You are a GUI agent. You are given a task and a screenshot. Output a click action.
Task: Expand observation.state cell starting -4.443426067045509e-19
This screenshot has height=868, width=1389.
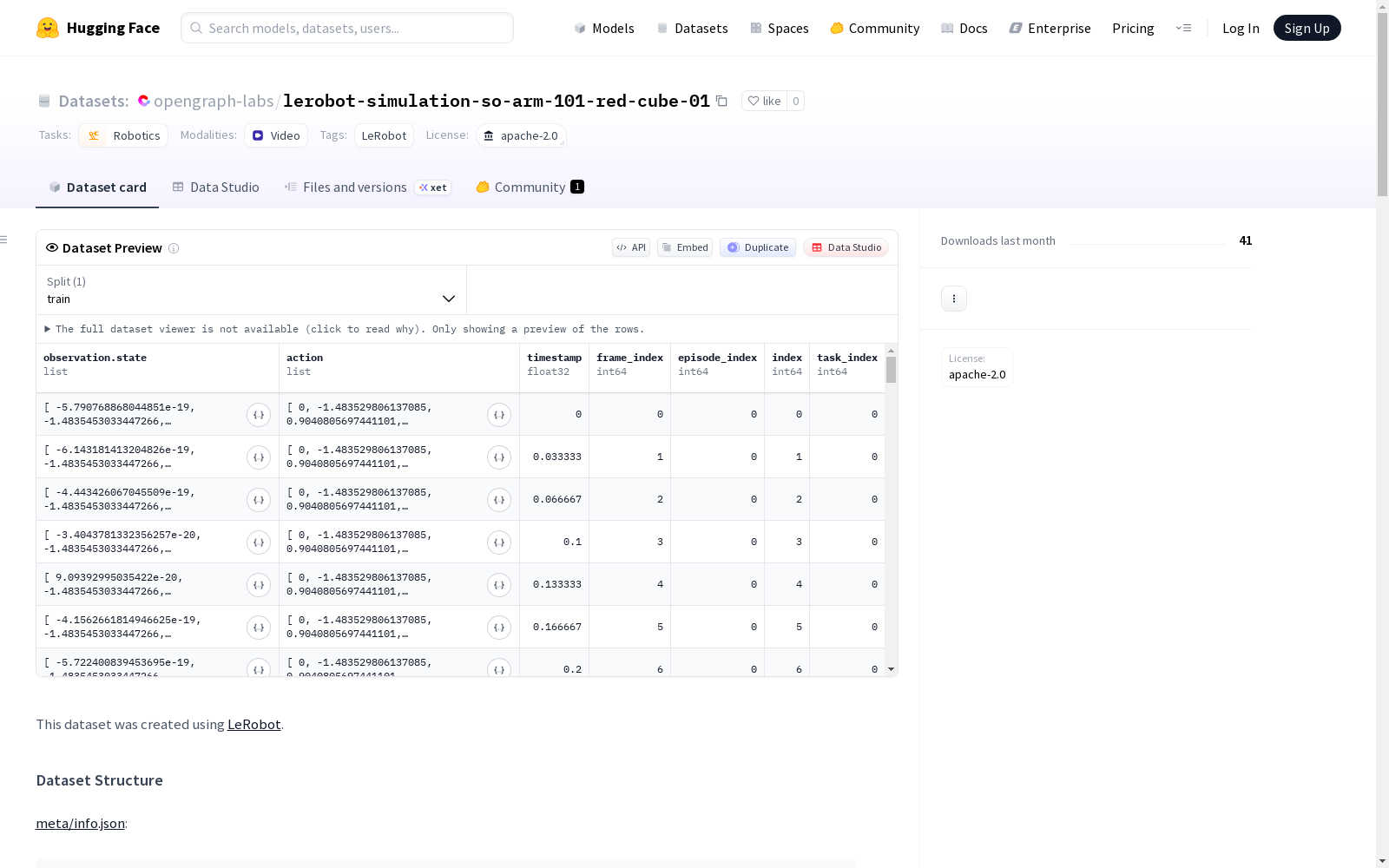(259, 500)
